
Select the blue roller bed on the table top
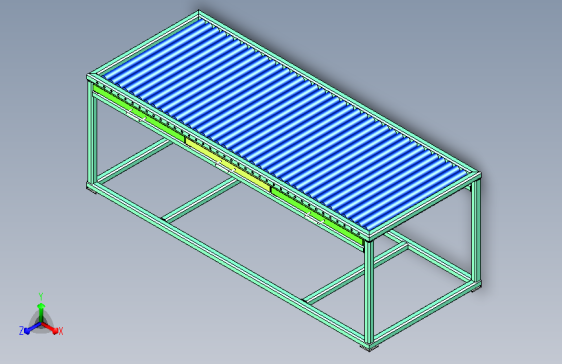point(285,124)
